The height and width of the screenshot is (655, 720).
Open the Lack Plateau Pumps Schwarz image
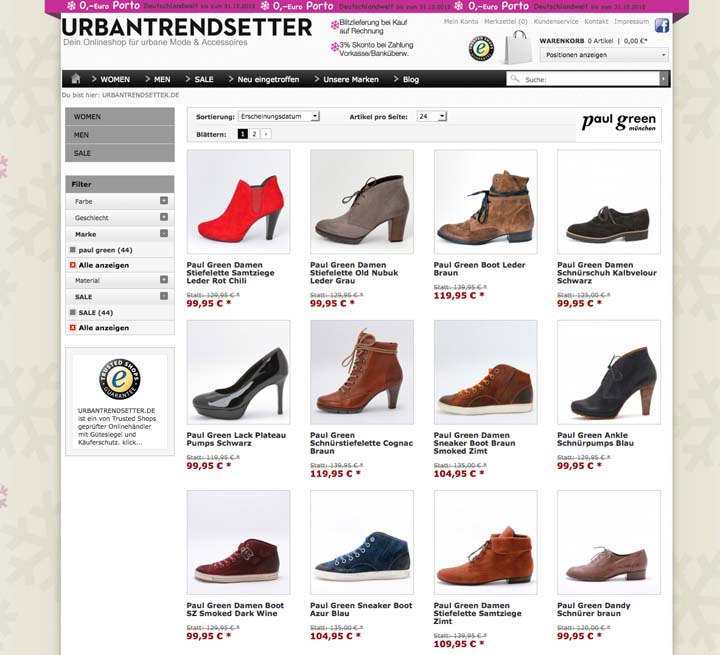[238, 372]
